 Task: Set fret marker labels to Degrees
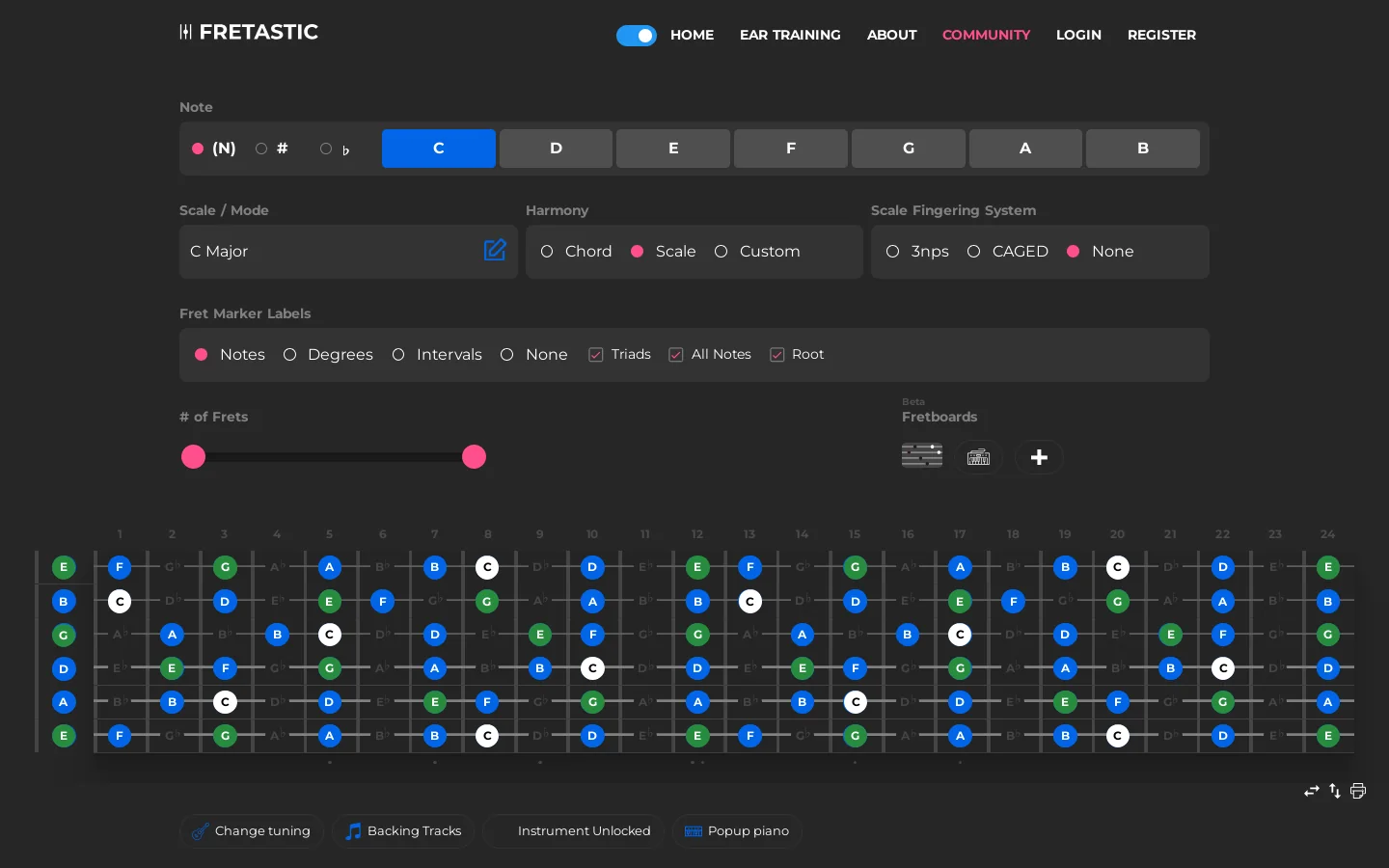point(289,355)
